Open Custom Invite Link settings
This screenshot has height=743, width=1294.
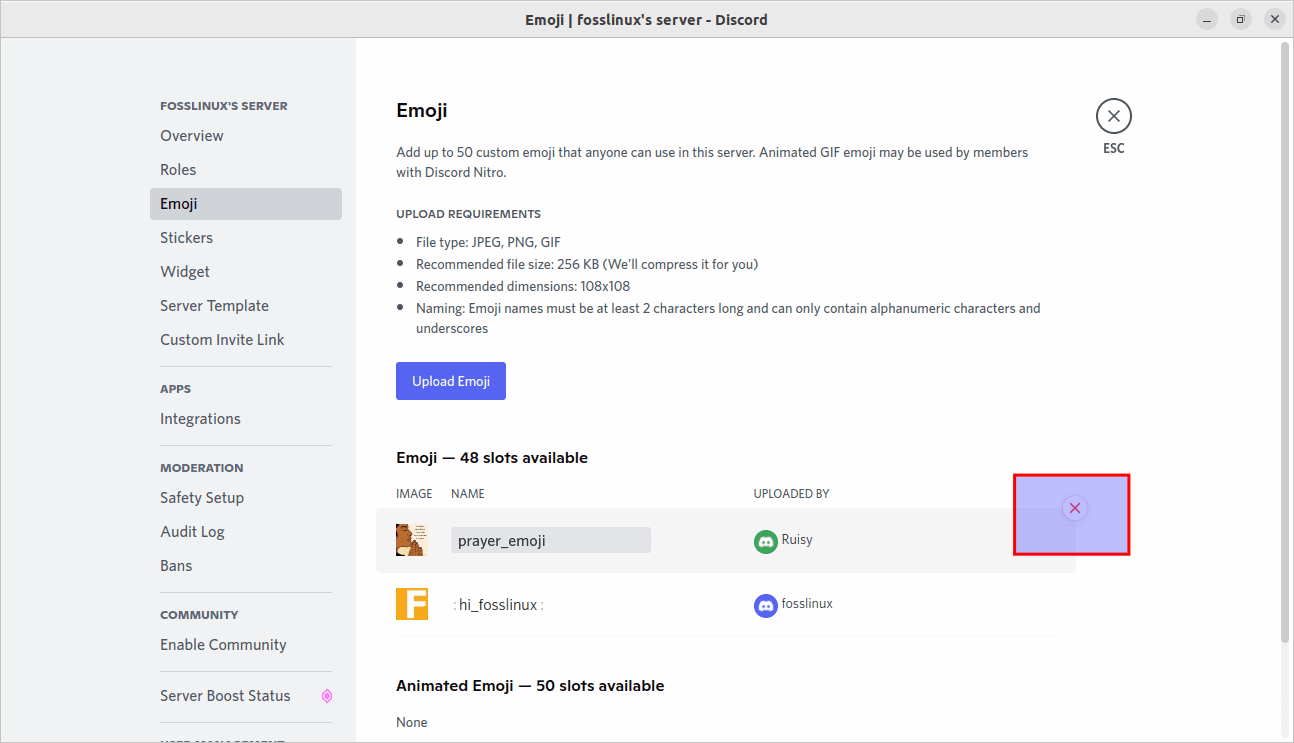pos(246,340)
